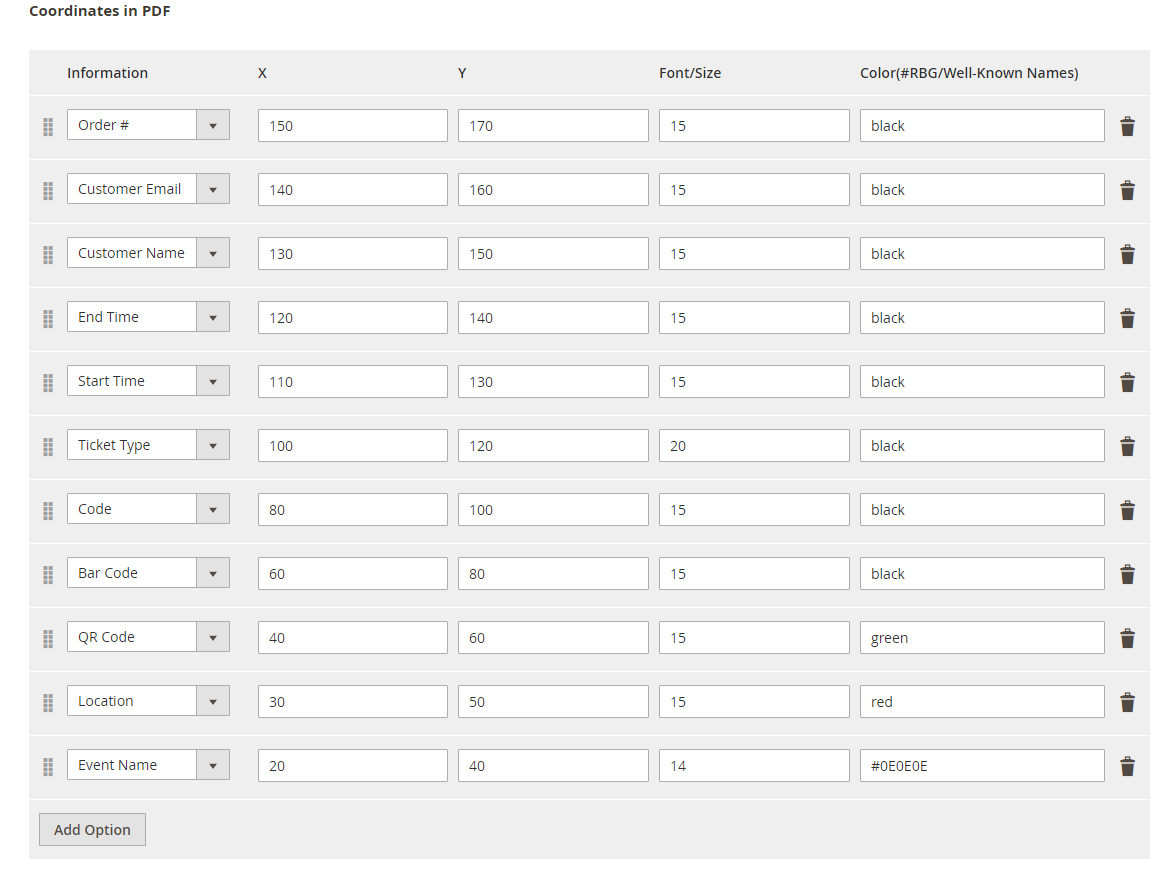The image size is (1170, 879).
Task: Click drag handle of End Time row
Action: click(x=49, y=319)
